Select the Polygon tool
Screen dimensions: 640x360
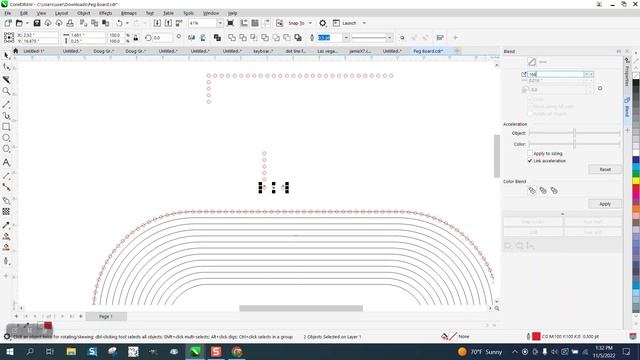tap(6, 149)
